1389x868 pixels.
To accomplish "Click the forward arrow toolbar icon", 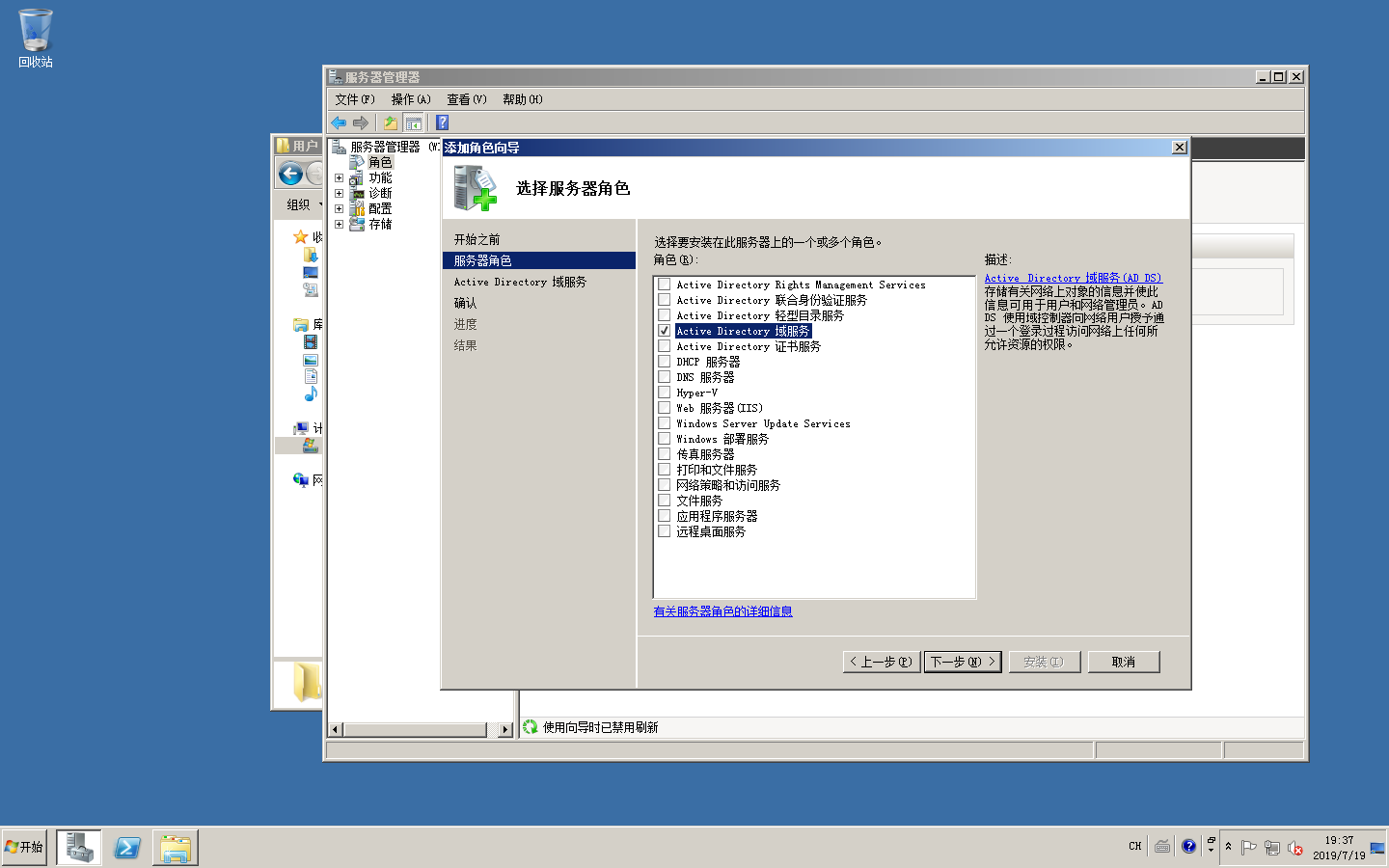I will [x=361, y=122].
